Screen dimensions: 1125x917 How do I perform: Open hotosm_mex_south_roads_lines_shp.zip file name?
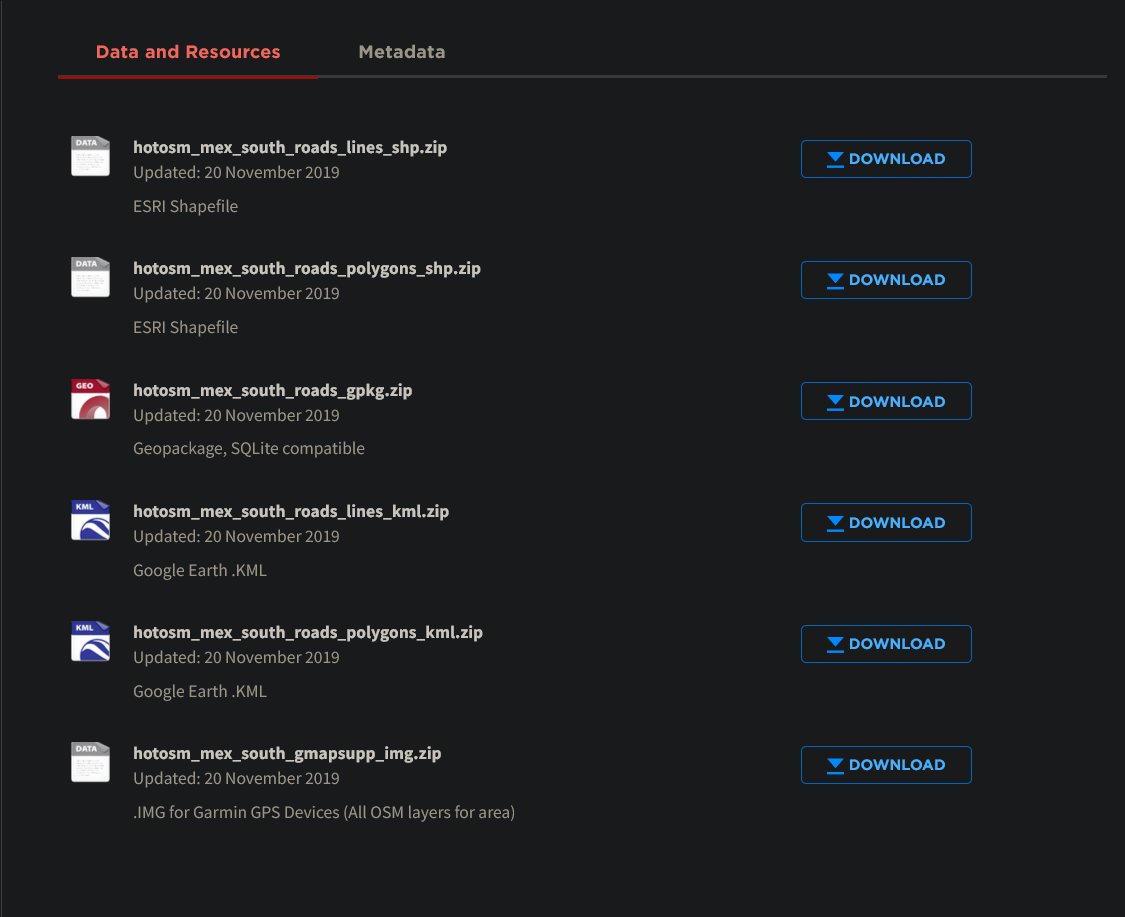290,148
